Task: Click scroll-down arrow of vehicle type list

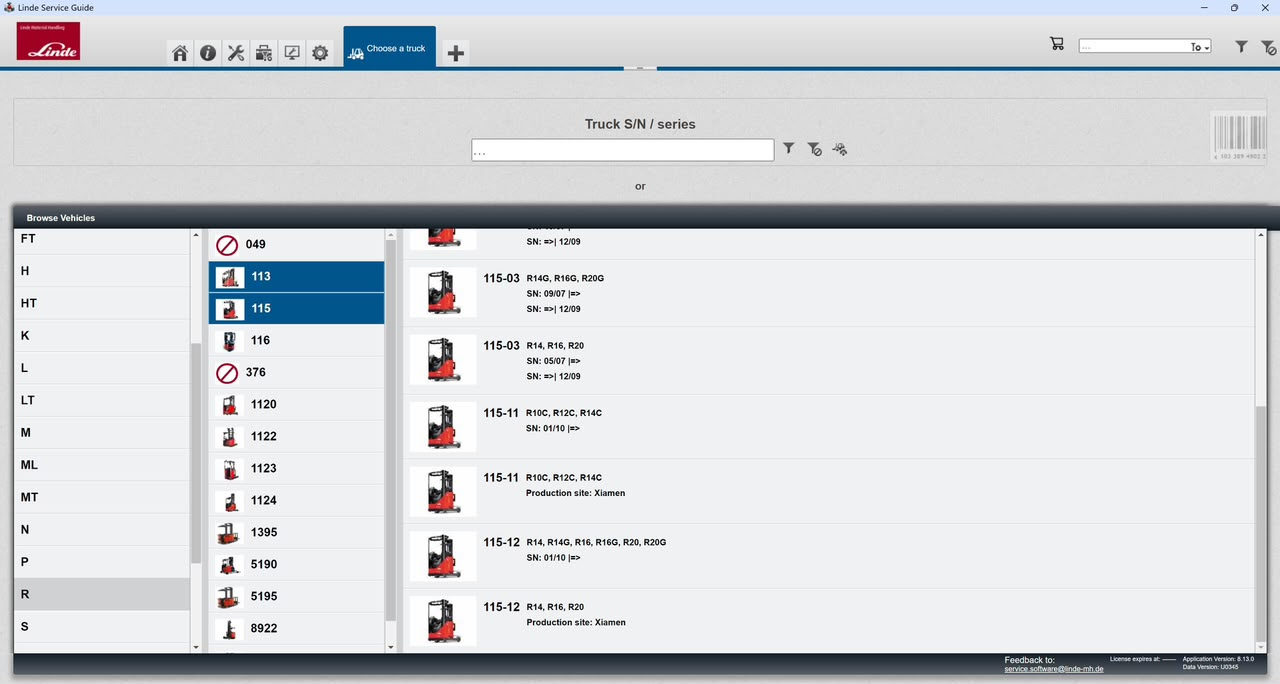Action: click(x=196, y=648)
